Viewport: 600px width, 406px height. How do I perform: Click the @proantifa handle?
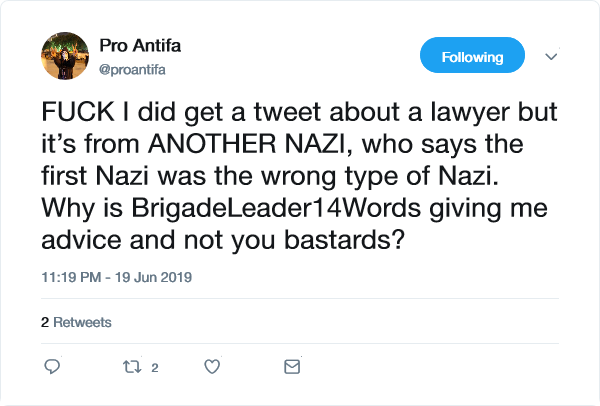[136, 66]
